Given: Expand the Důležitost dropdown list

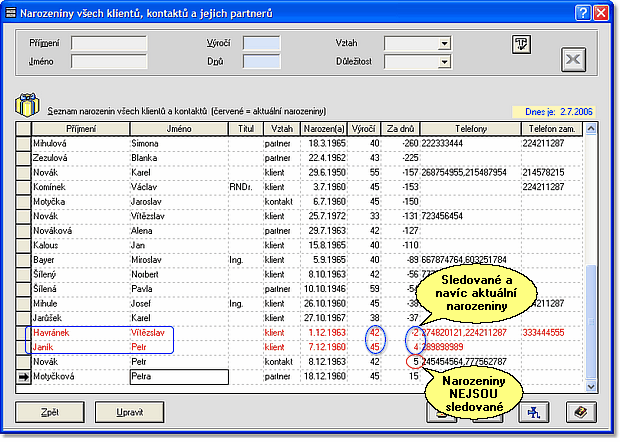Looking at the screenshot, I should pos(443,62).
